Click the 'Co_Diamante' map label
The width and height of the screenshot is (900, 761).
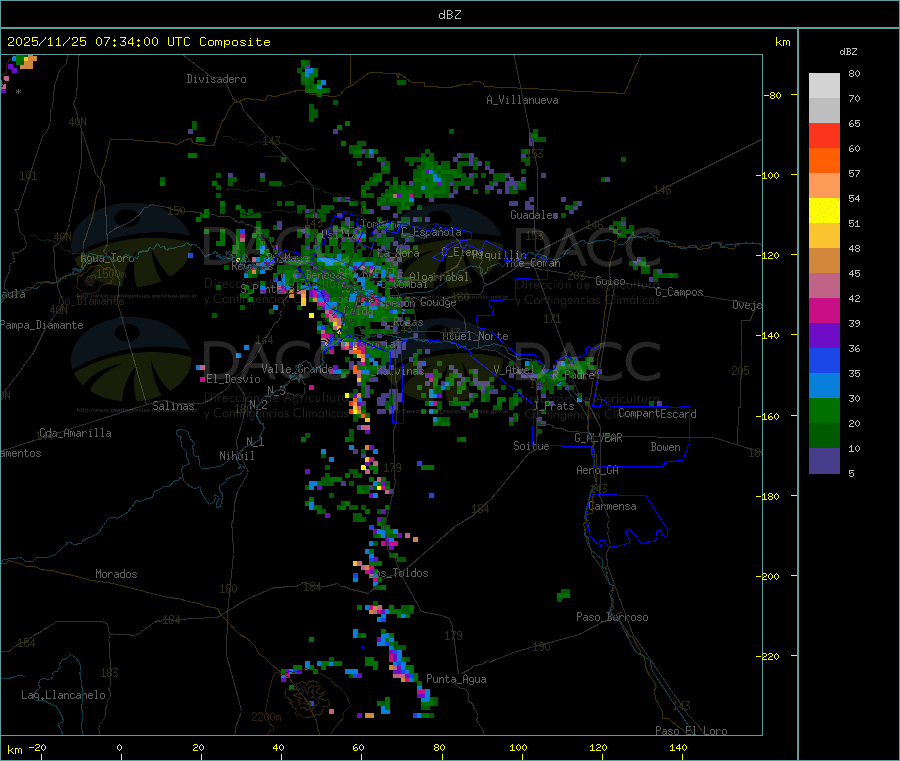pos(91,301)
